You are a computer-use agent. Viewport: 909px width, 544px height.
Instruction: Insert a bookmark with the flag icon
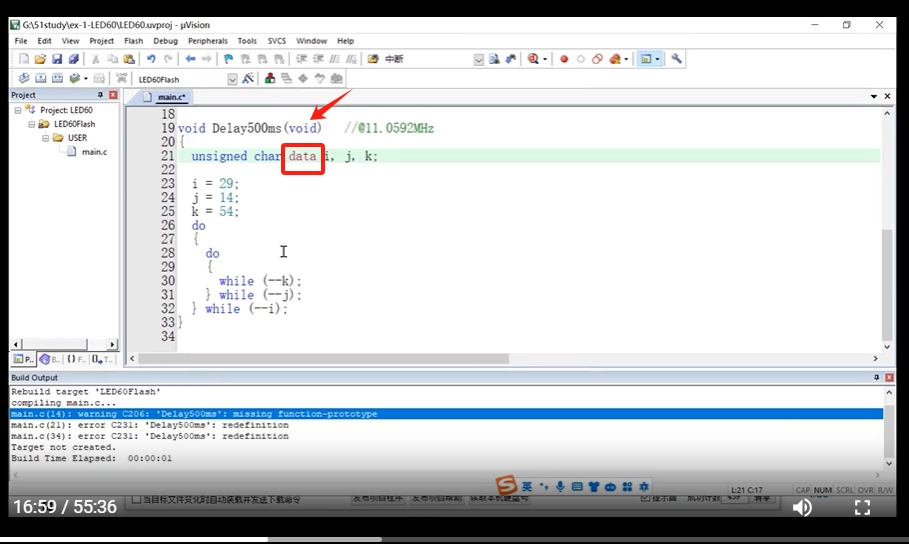coord(228,59)
